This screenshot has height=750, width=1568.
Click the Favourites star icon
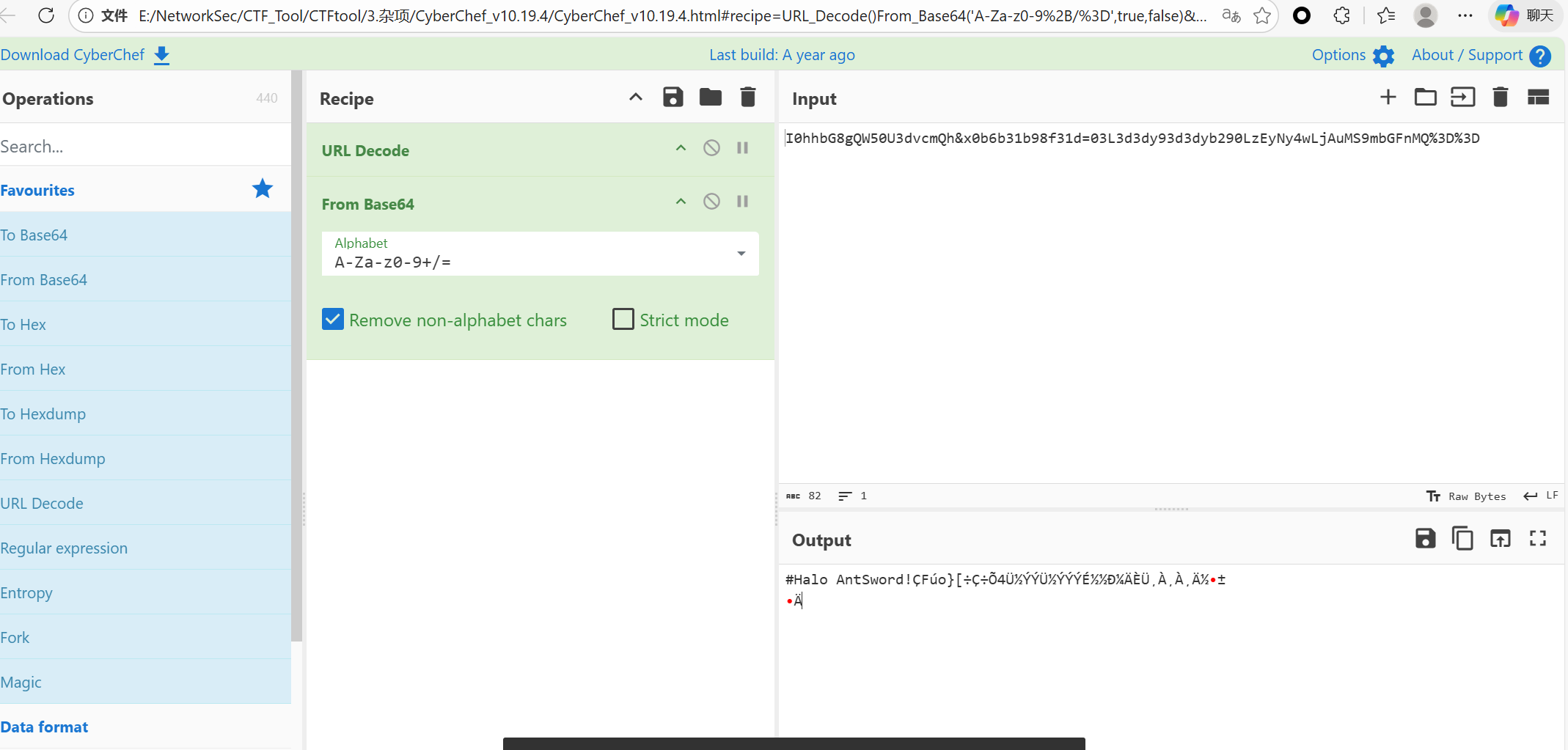(x=263, y=189)
